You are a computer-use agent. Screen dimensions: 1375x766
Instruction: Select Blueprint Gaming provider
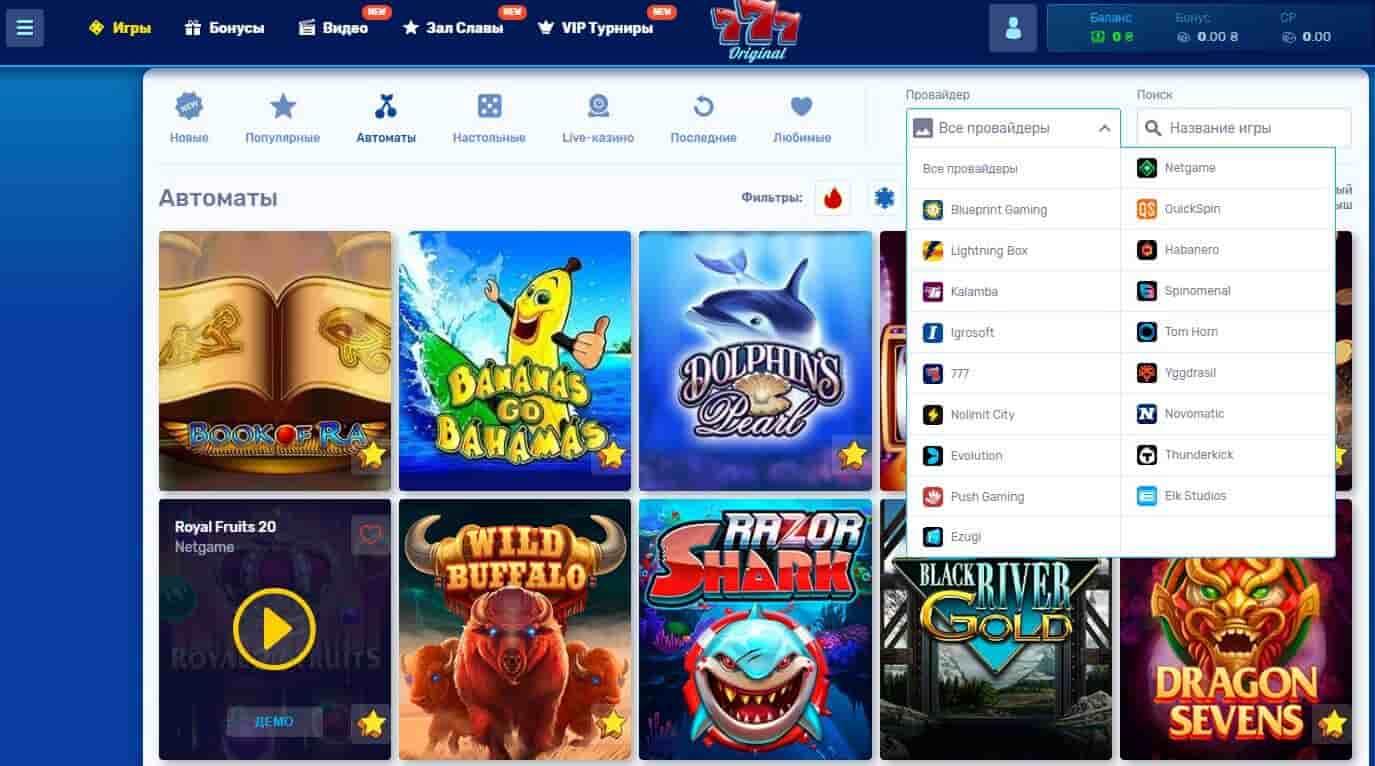tap(1014, 210)
